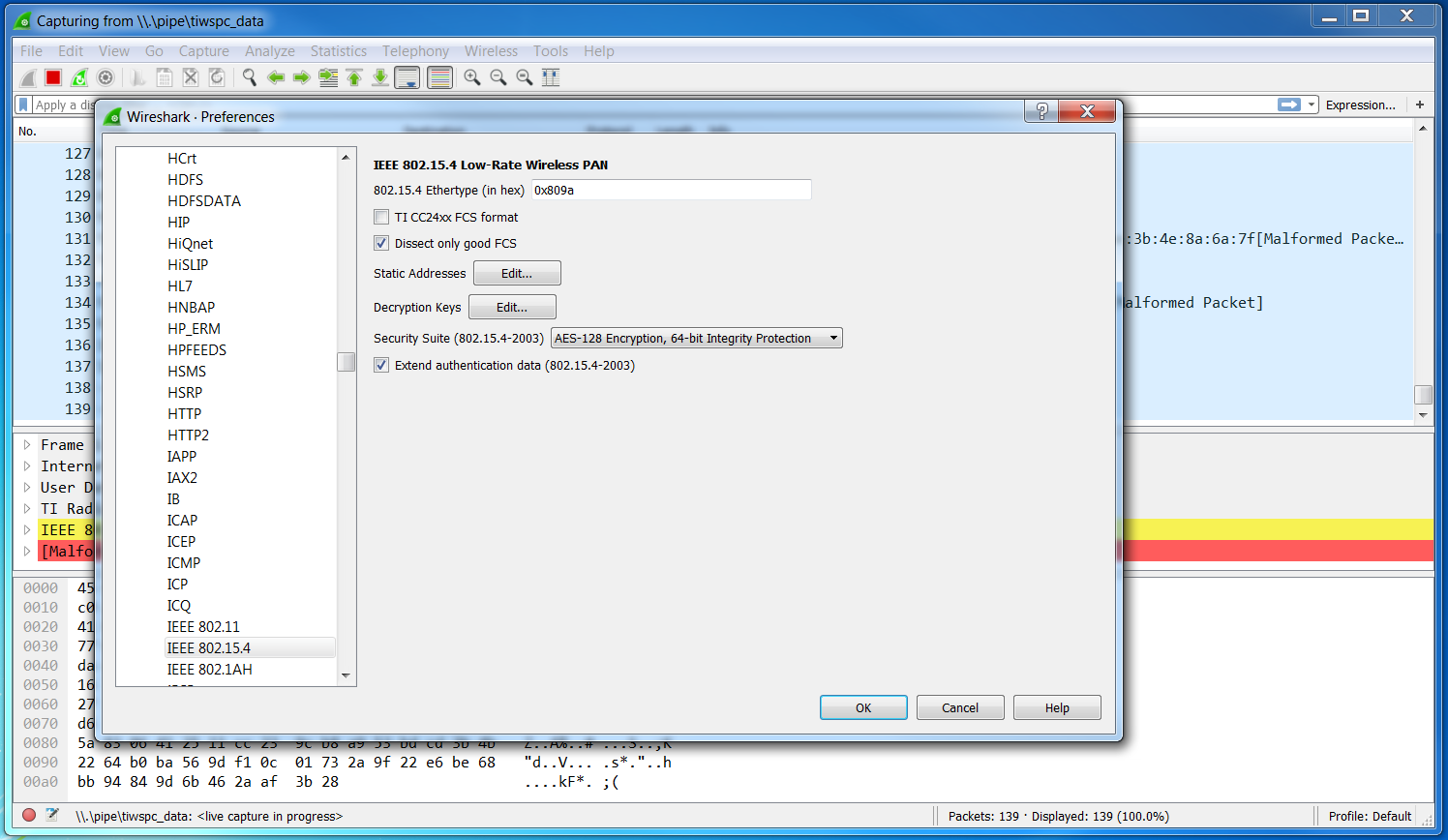1448x840 pixels.
Task: Expand the IEEE 802.15.4 detail row in packet tree
Action: coord(27,529)
